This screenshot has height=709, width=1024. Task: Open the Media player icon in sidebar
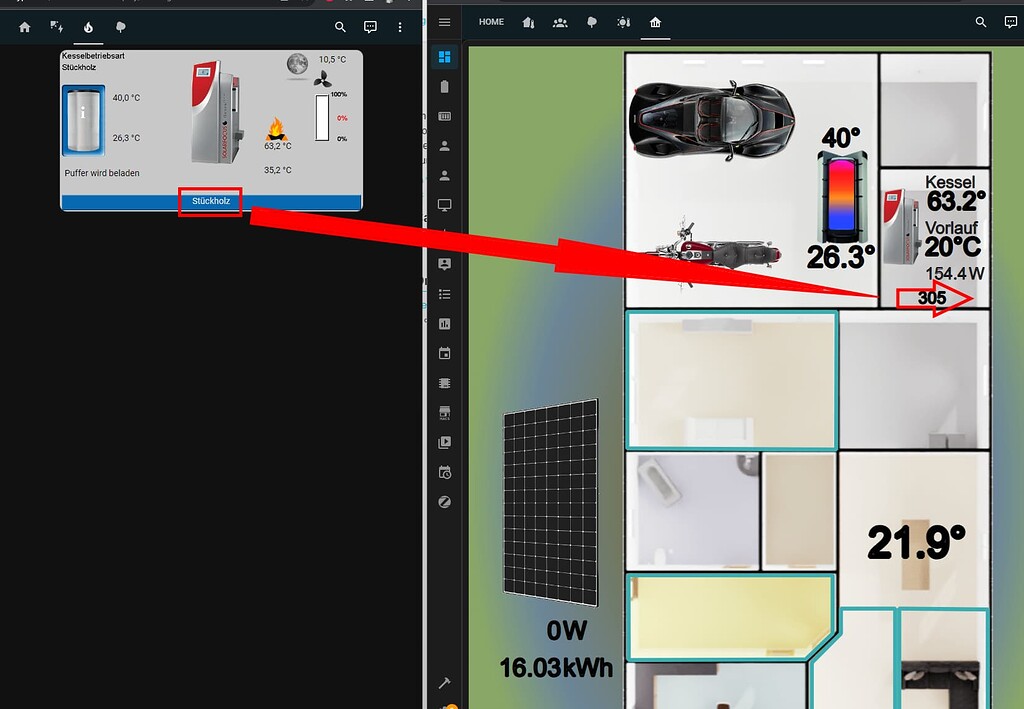coord(445,443)
